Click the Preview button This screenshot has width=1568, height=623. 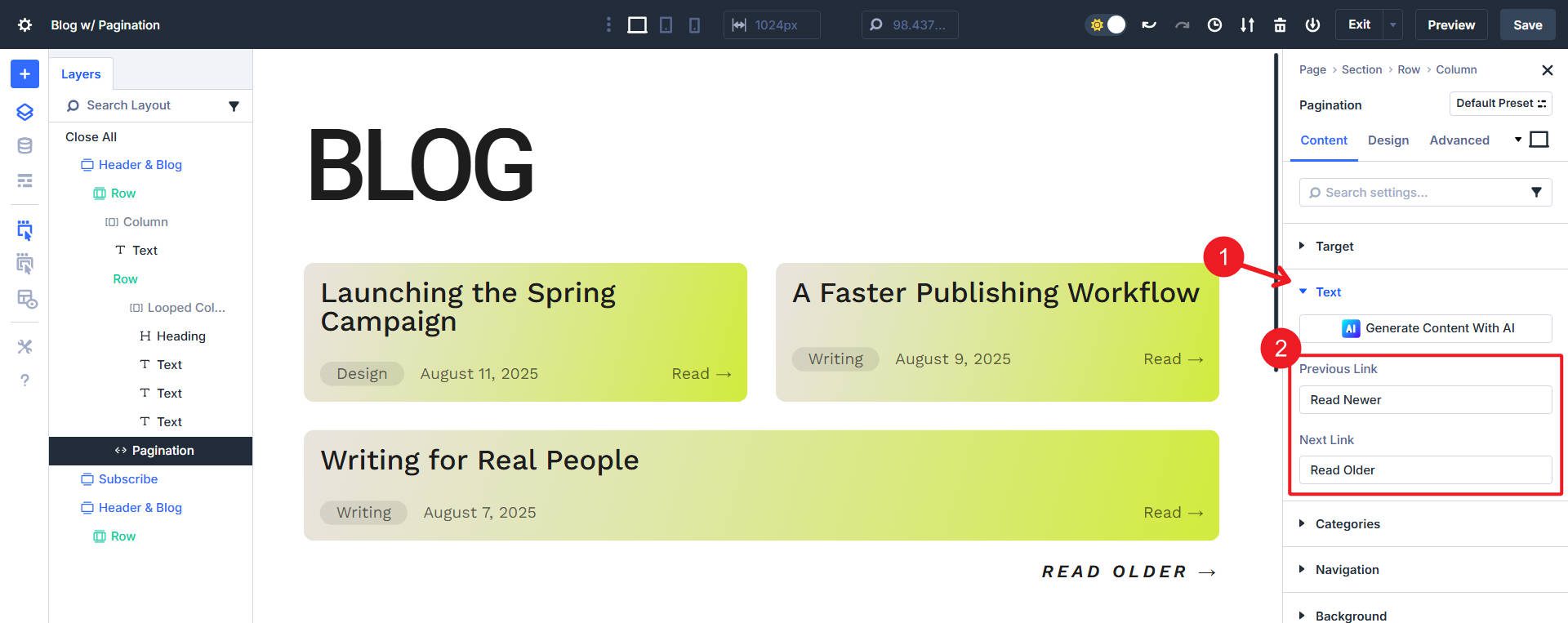coord(1451,24)
